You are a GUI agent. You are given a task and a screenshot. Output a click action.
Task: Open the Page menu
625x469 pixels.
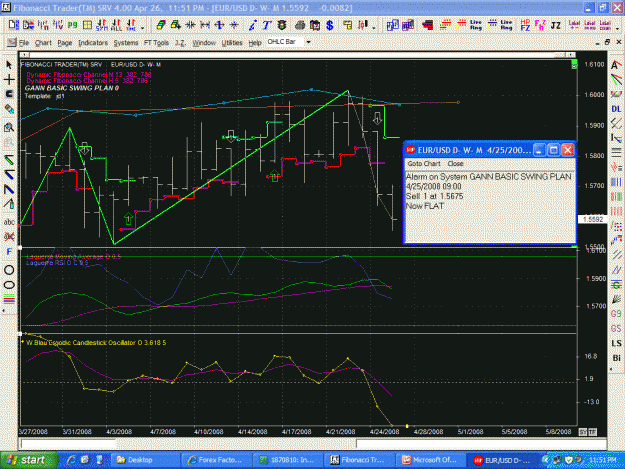[x=65, y=43]
